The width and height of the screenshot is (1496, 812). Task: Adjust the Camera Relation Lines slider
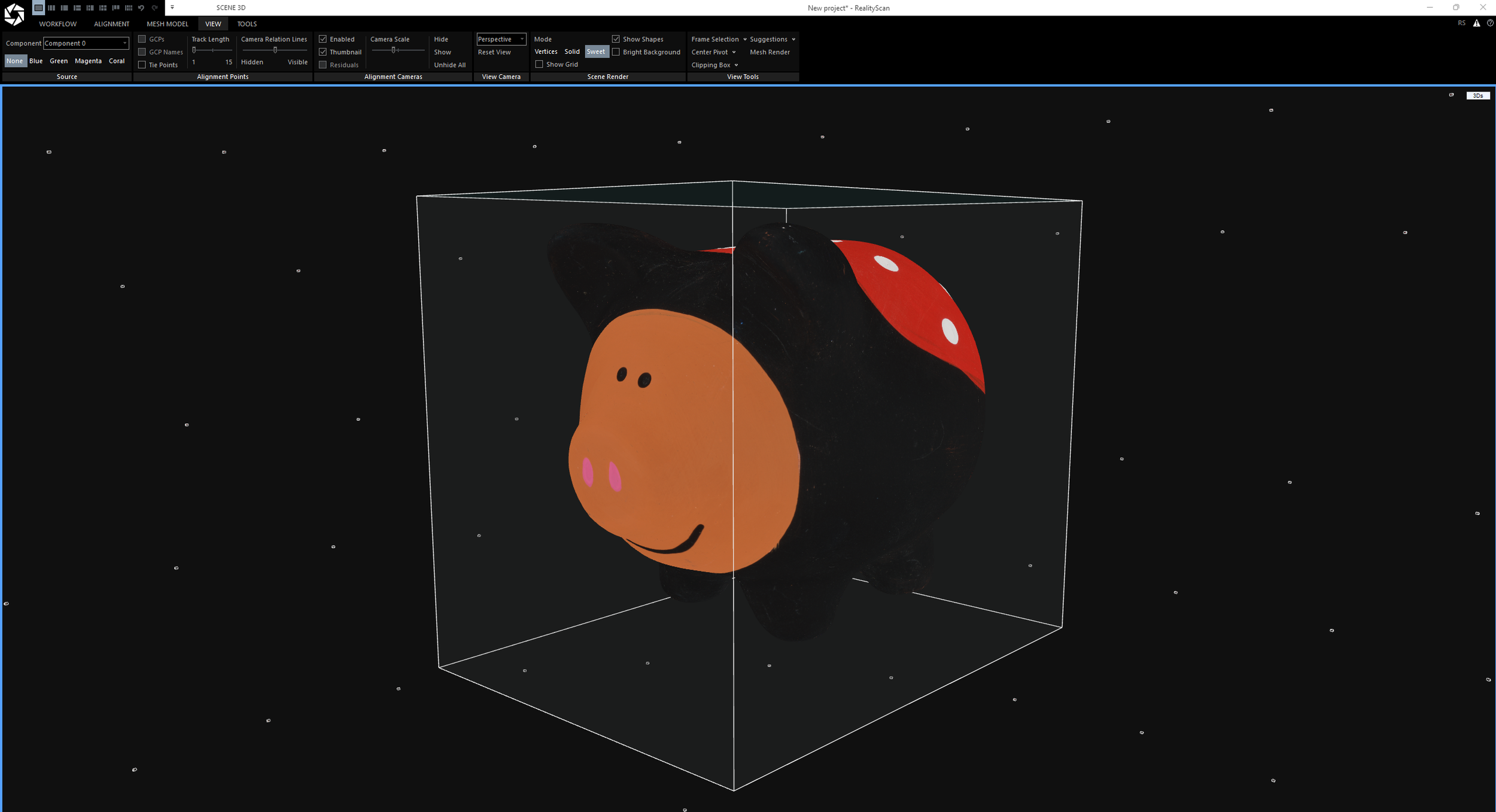click(275, 50)
